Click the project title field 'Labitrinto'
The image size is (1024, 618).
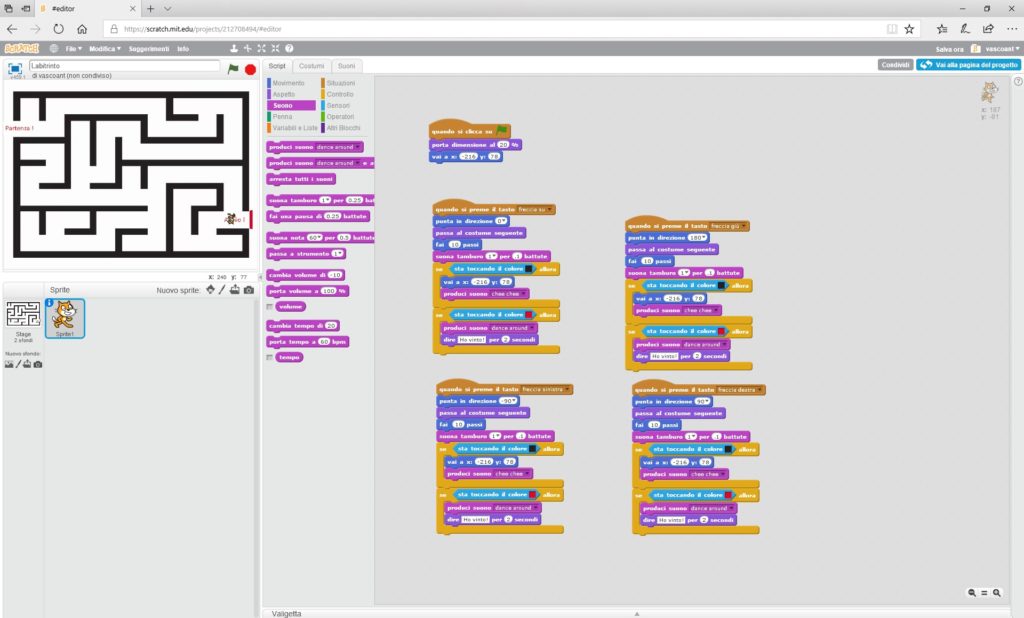coord(124,65)
